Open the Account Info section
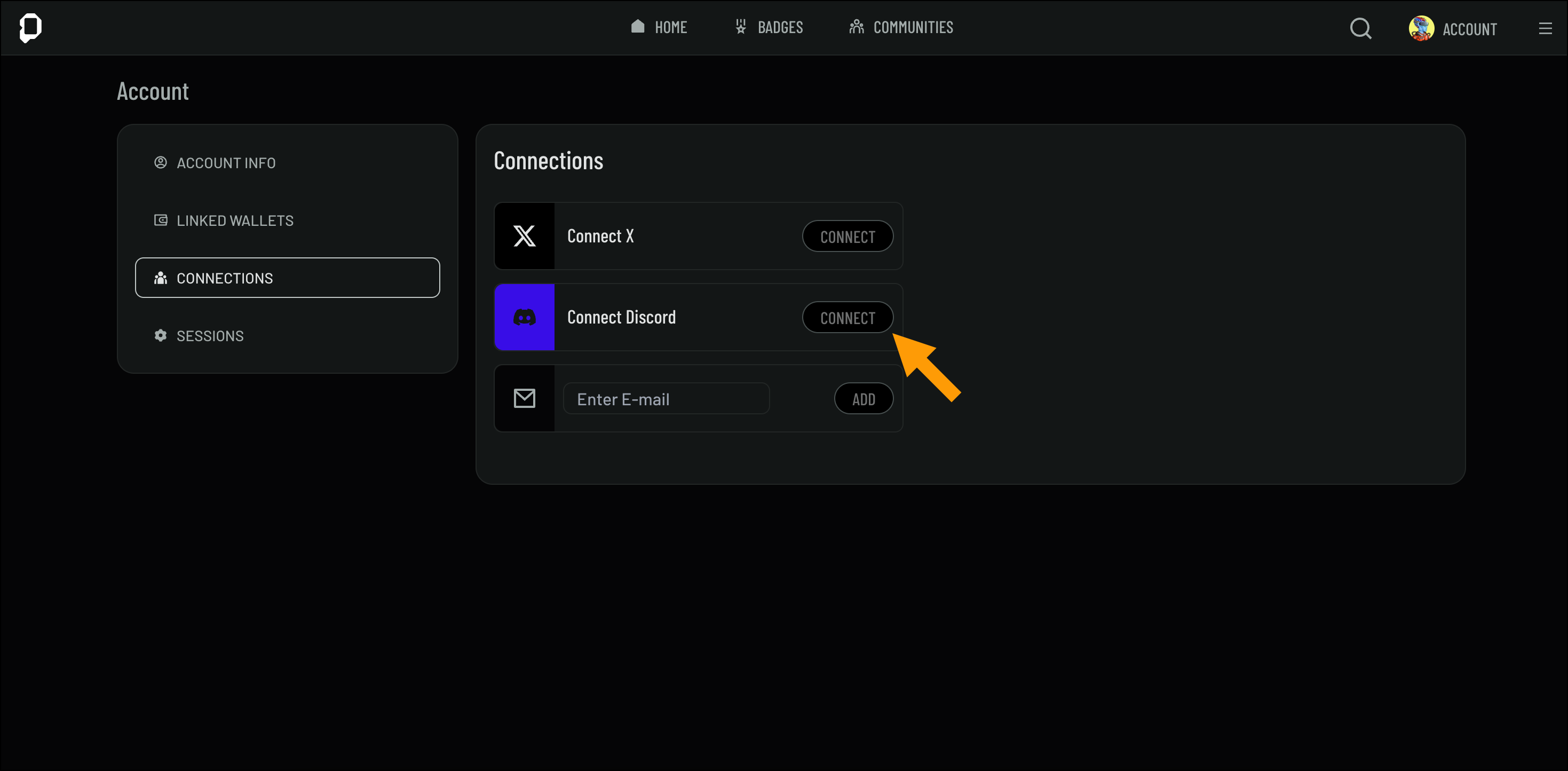 point(226,163)
